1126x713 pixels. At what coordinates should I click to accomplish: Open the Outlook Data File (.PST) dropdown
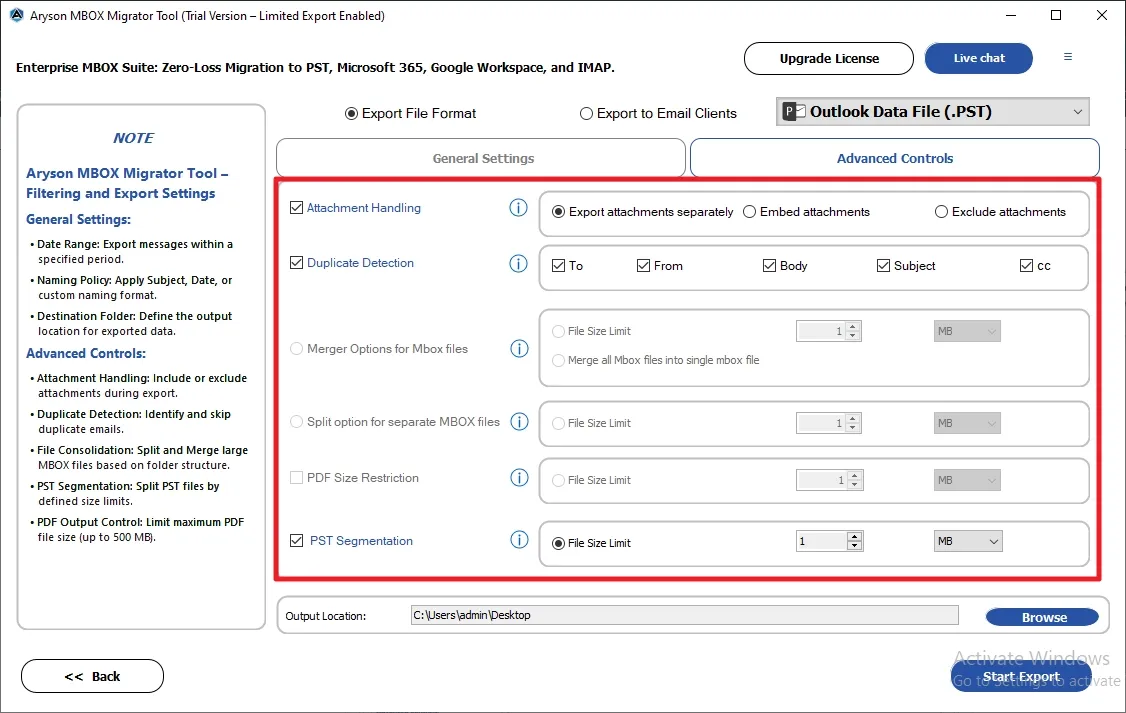coord(932,112)
